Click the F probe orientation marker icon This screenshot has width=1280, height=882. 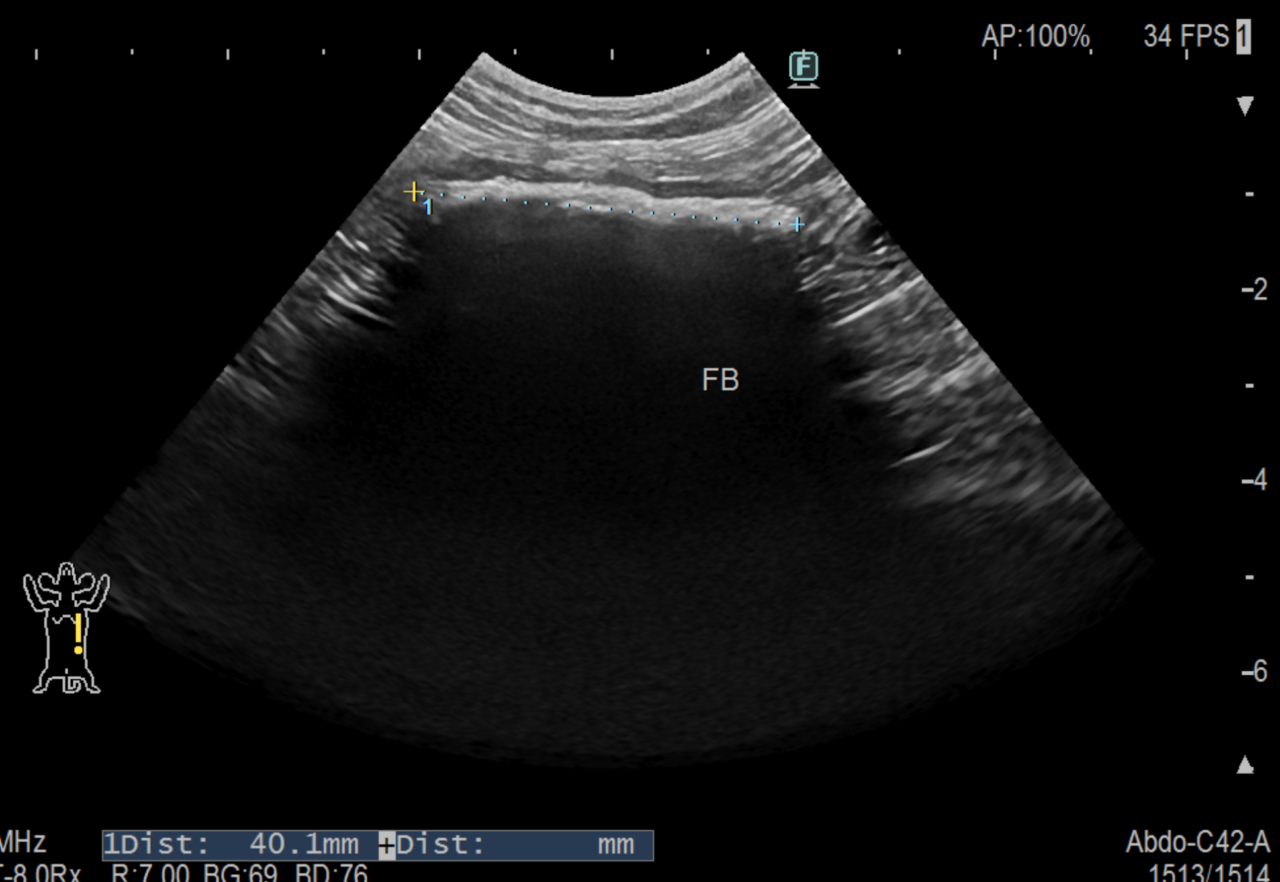tap(803, 68)
